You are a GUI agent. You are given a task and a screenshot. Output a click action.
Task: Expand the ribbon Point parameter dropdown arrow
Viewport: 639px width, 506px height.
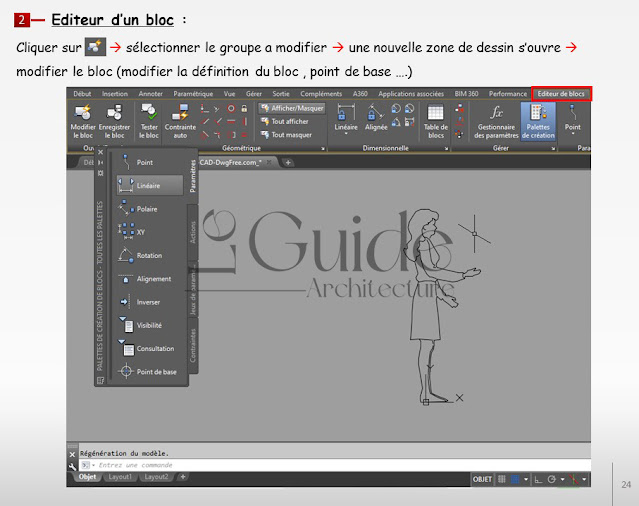click(x=573, y=133)
